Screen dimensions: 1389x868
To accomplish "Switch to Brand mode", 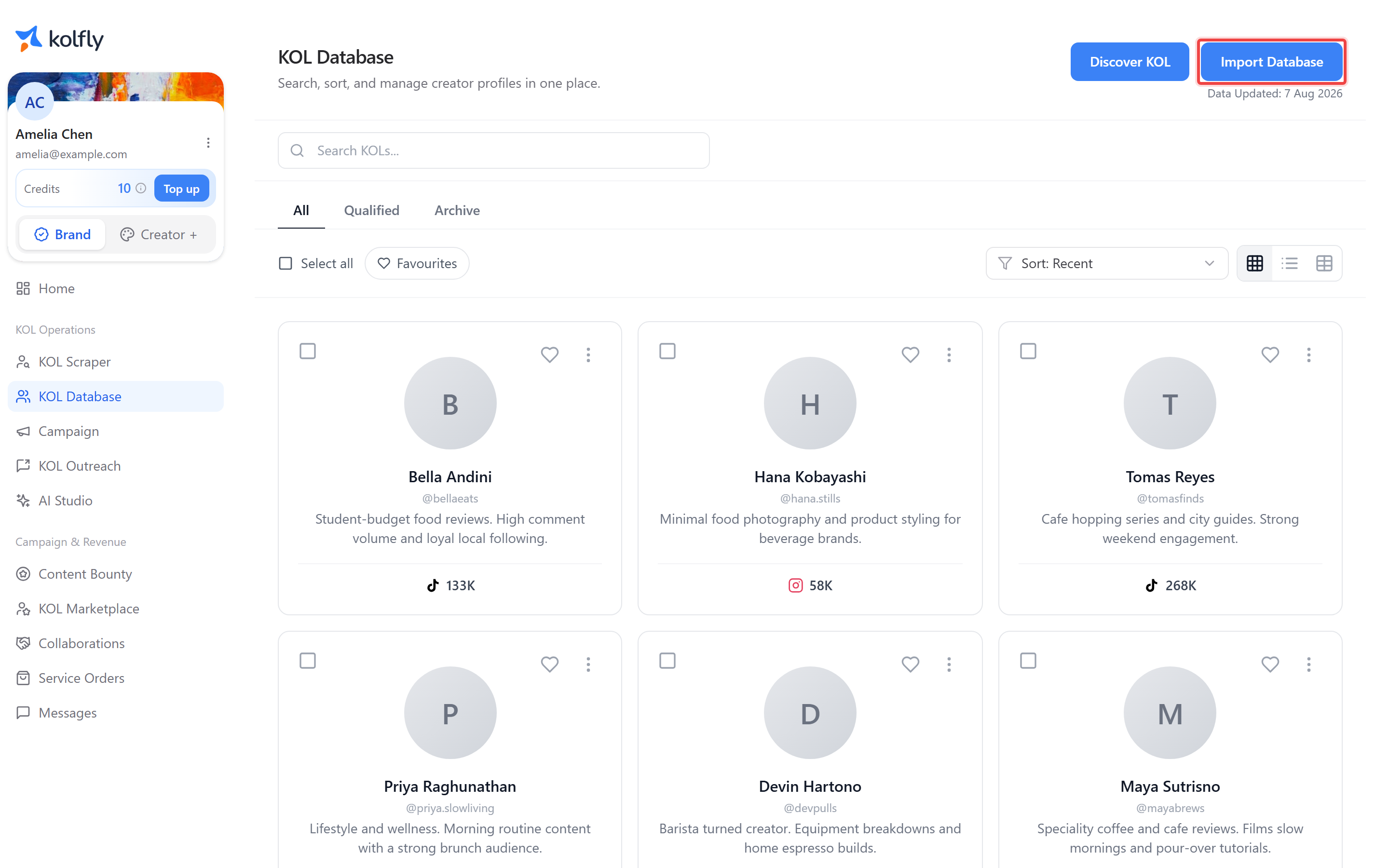I will [63, 234].
